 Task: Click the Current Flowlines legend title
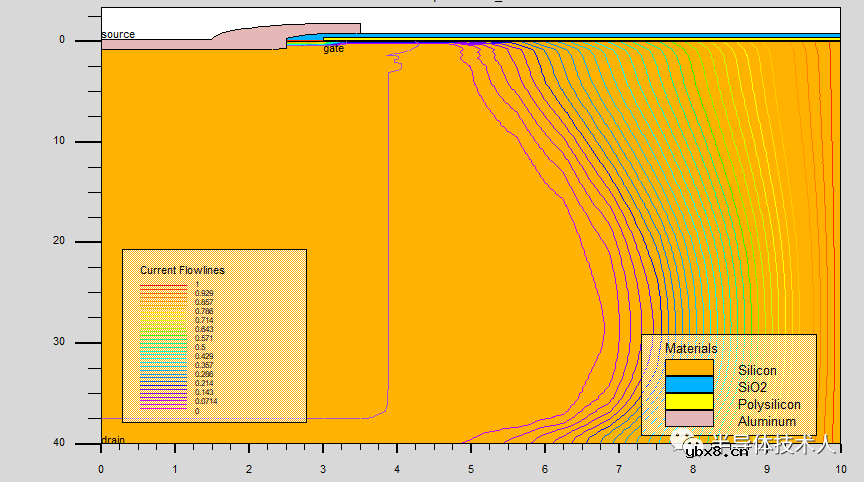click(x=182, y=270)
